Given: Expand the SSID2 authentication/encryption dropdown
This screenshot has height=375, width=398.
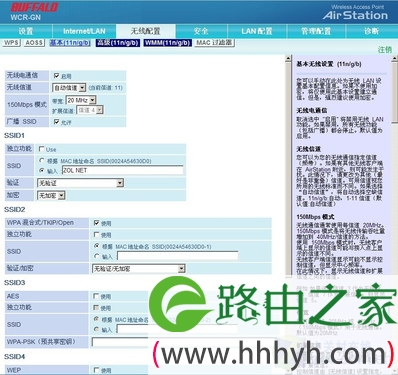Looking at the screenshot, I should coord(138,268).
